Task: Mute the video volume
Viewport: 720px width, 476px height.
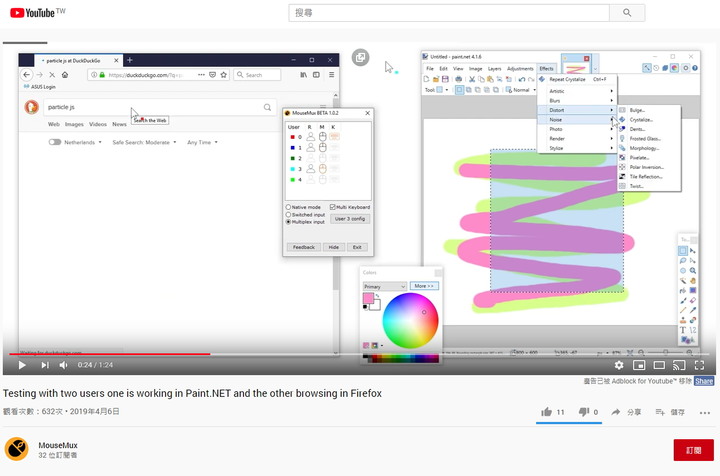Action: (x=63, y=365)
